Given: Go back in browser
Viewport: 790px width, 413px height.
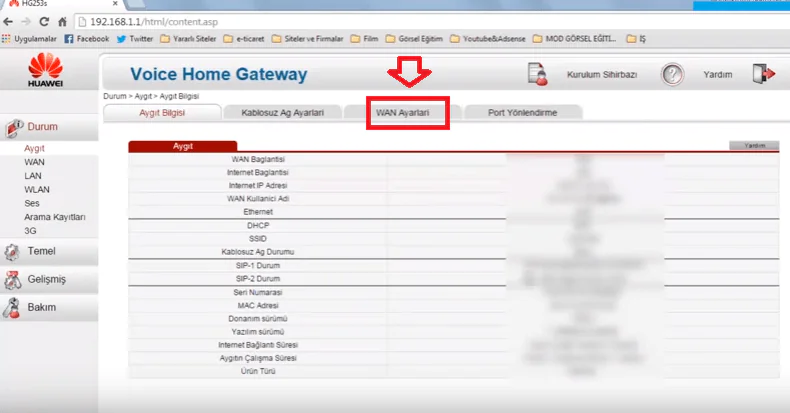Looking at the screenshot, I should click(8, 22).
